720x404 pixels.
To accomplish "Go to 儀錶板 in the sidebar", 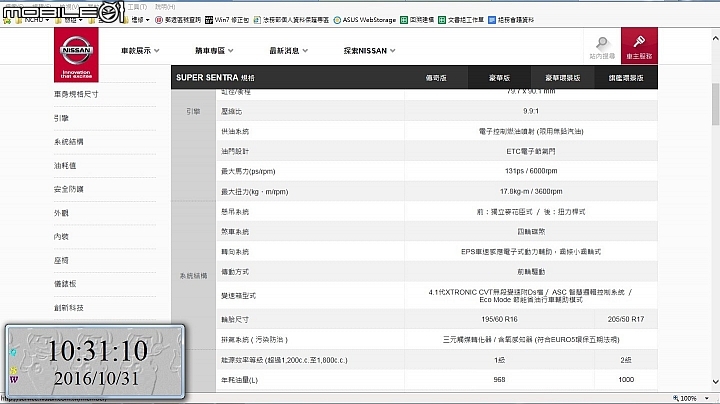I will 65,284.
